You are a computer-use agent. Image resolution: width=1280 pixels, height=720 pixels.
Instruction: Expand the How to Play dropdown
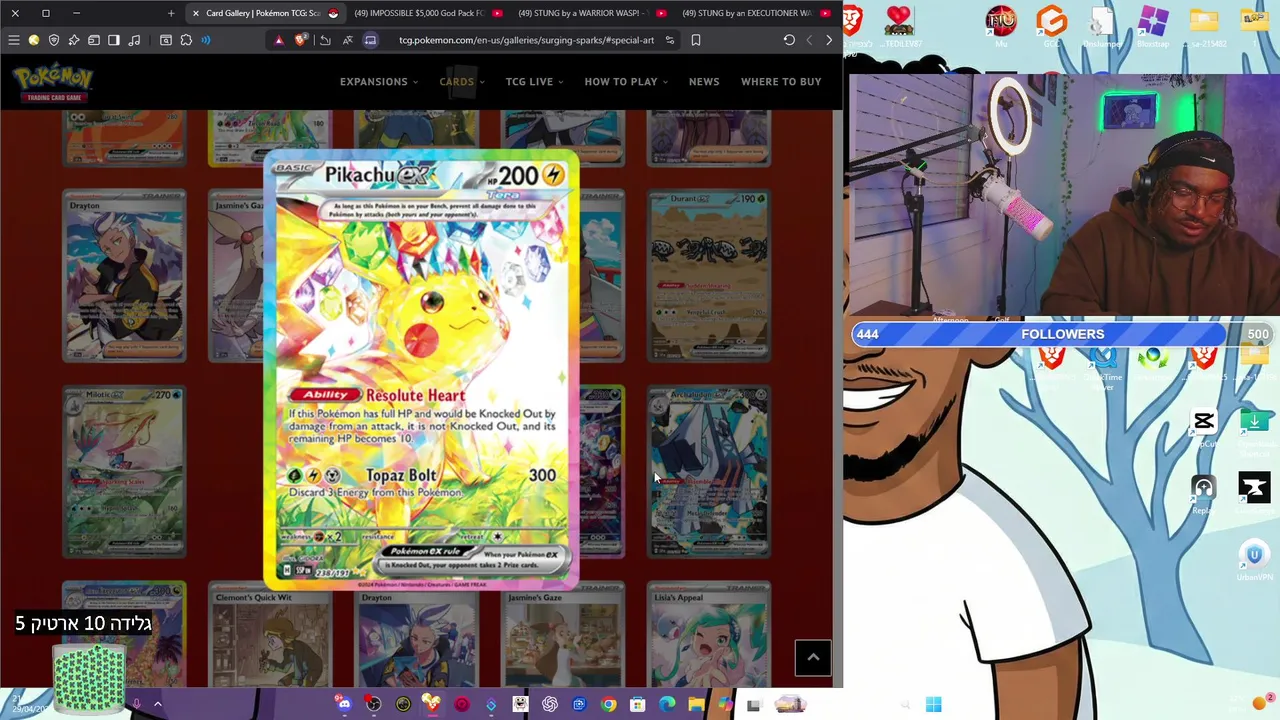(x=626, y=82)
